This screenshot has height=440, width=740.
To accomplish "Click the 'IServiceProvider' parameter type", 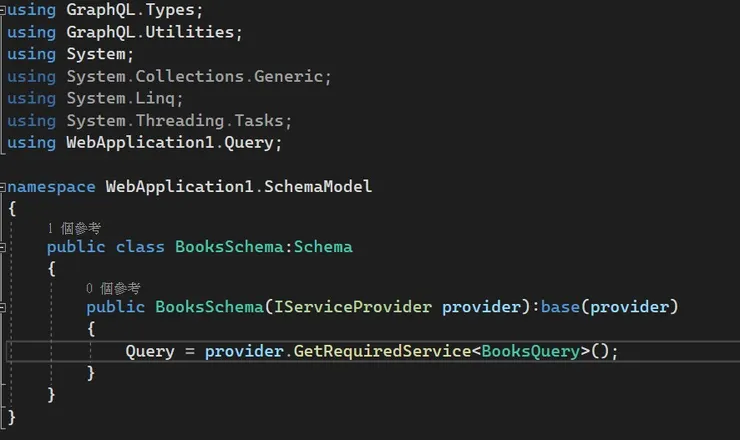I will click(353, 307).
